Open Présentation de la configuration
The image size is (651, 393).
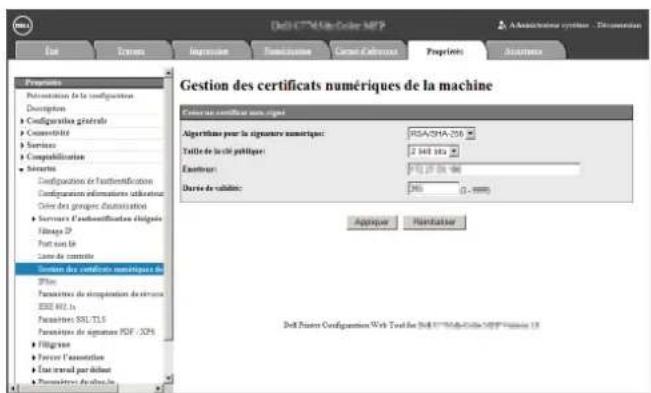point(80,96)
